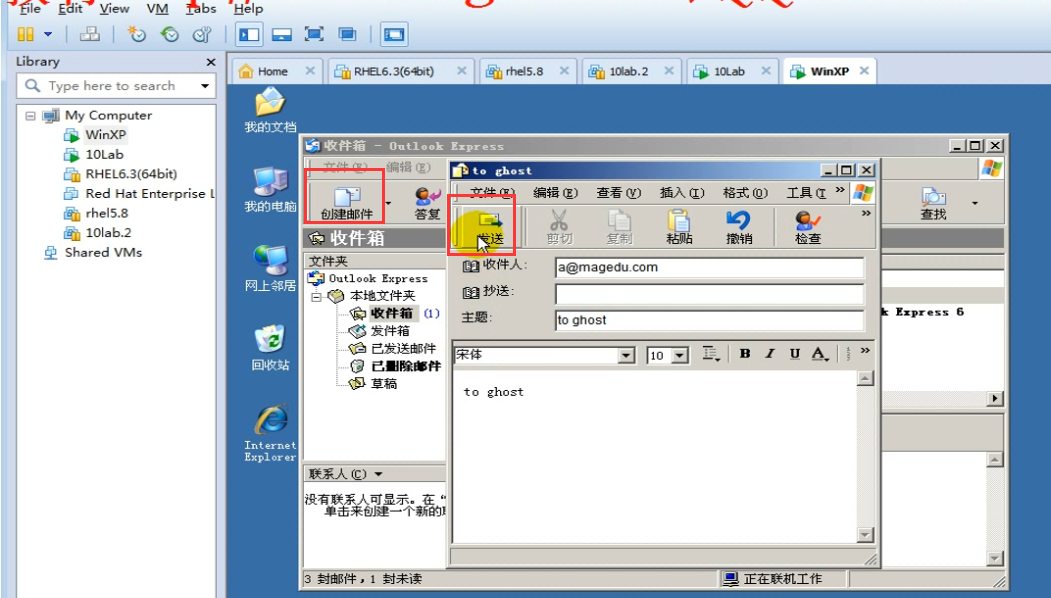Click the Unity mode icon
This screenshot has width=1051, height=598.
pyautogui.click(x=347, y=34)
